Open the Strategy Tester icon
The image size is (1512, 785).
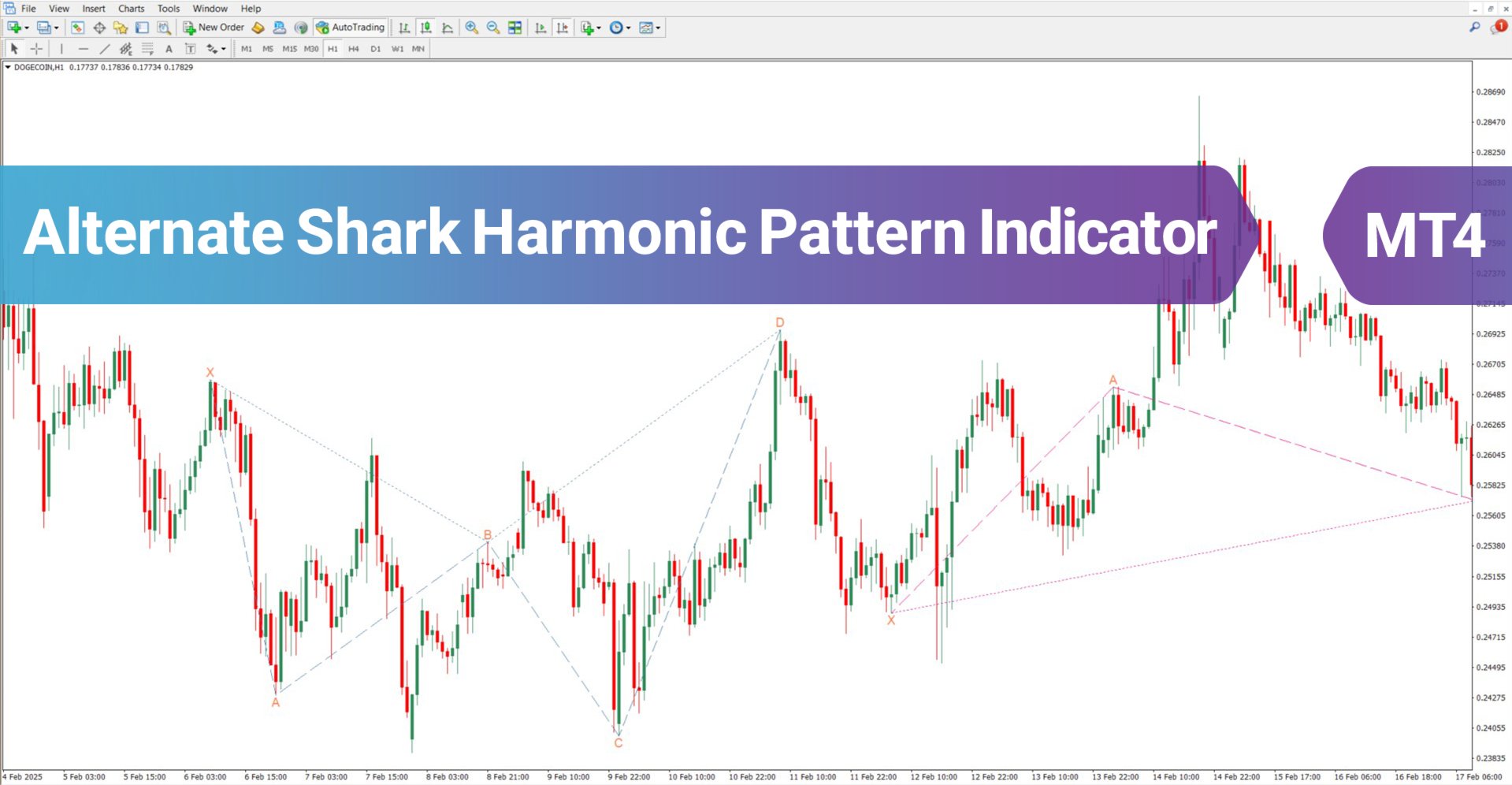[x=163, y=28]
